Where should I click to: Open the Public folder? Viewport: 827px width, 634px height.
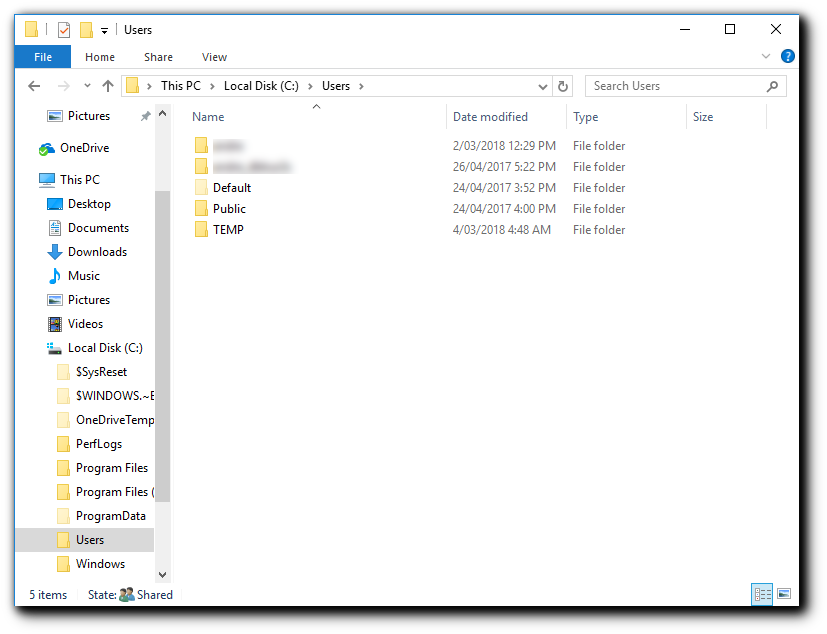[229, 208]
